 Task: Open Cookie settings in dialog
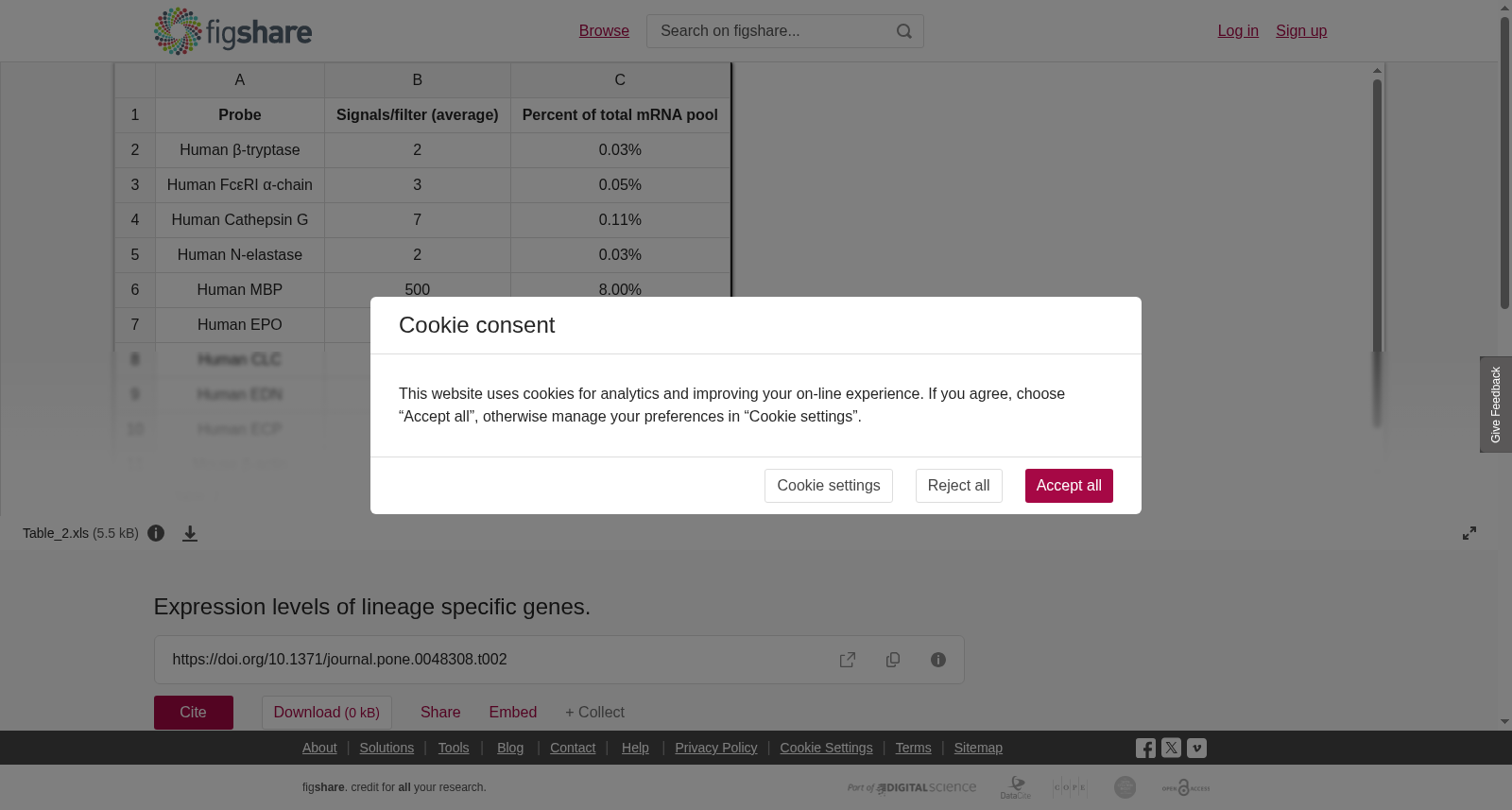point(829,486)
